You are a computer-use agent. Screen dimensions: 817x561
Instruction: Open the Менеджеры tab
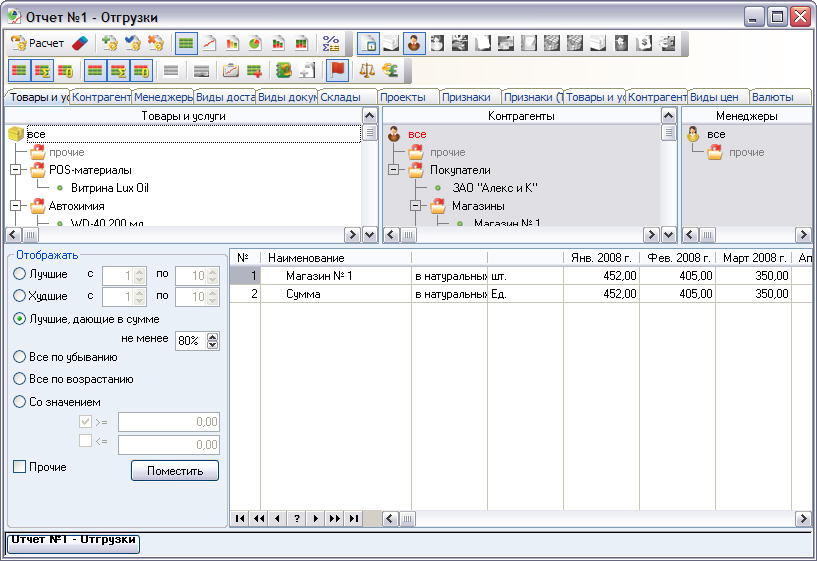pyautogui.click(x=163, y=97)
